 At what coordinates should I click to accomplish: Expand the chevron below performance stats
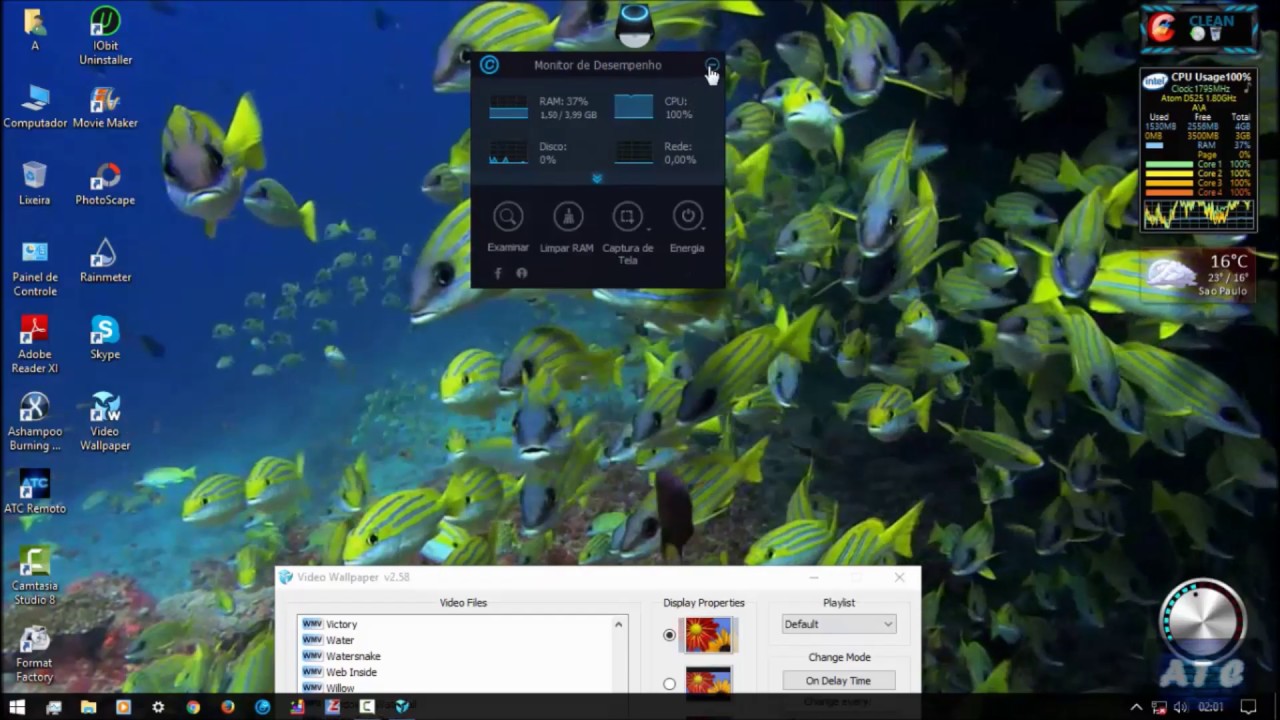pyautogui.click(x=597, y=178)
